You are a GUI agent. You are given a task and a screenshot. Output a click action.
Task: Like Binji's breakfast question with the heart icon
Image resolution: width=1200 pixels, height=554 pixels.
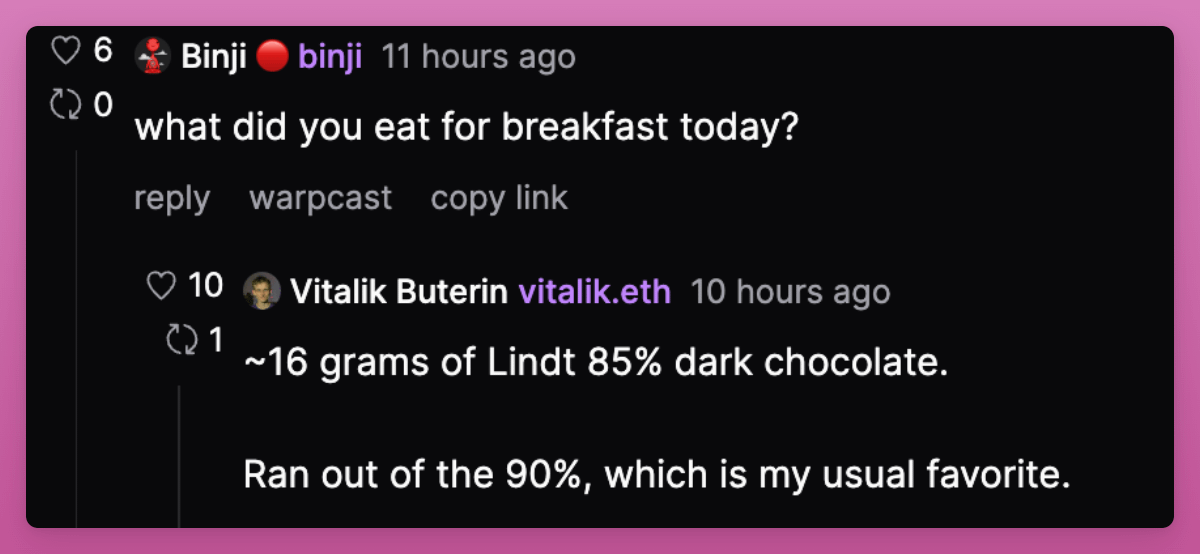tap(66, 52)
